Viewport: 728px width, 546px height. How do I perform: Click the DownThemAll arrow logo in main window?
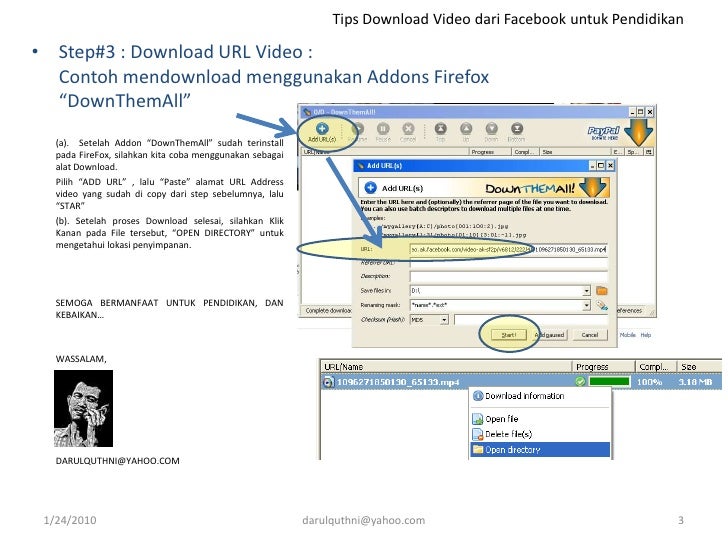[x=638, y=133]
